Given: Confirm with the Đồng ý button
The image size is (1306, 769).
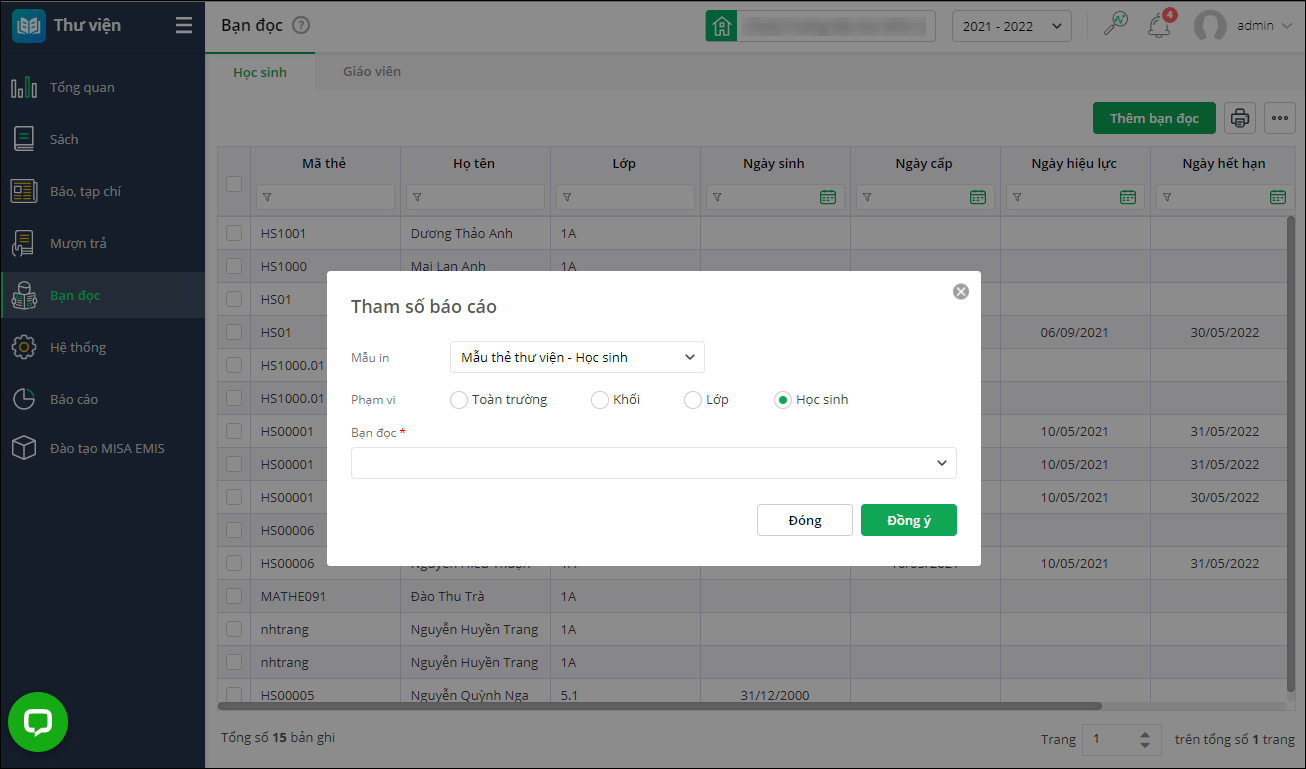Looking at the screenshot, I should (908, 520).
